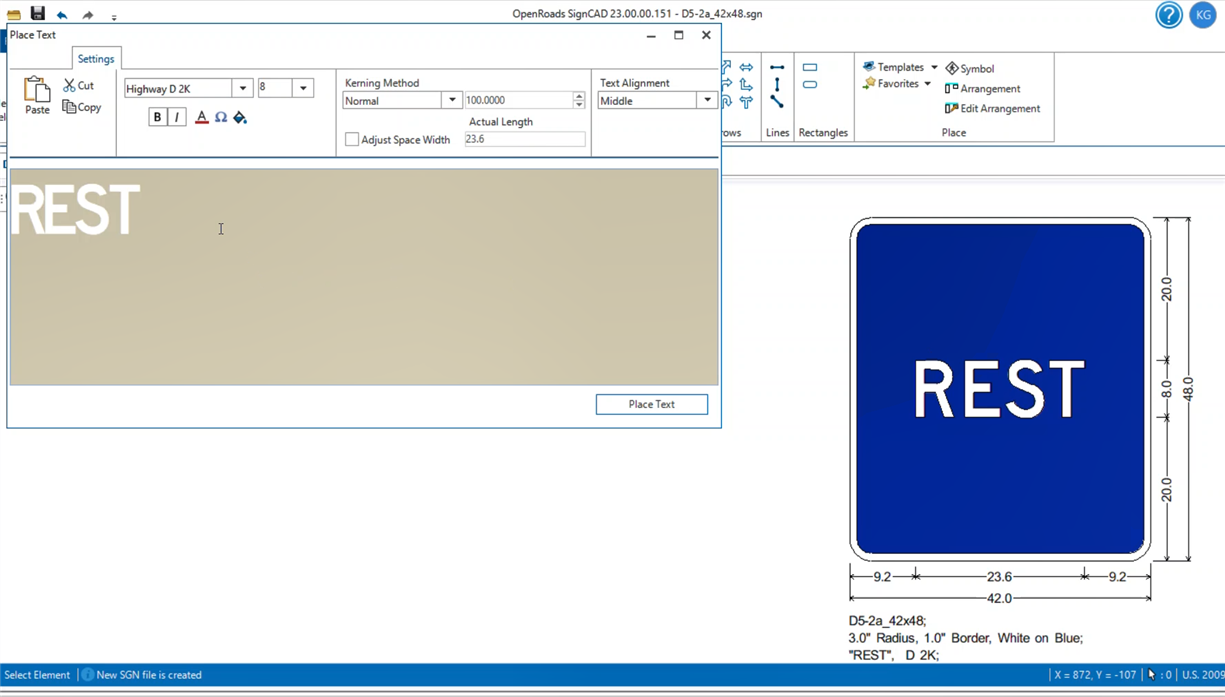Enable Adjust Space Width checkbox
1225x697 pixels.
pos(352,139)
